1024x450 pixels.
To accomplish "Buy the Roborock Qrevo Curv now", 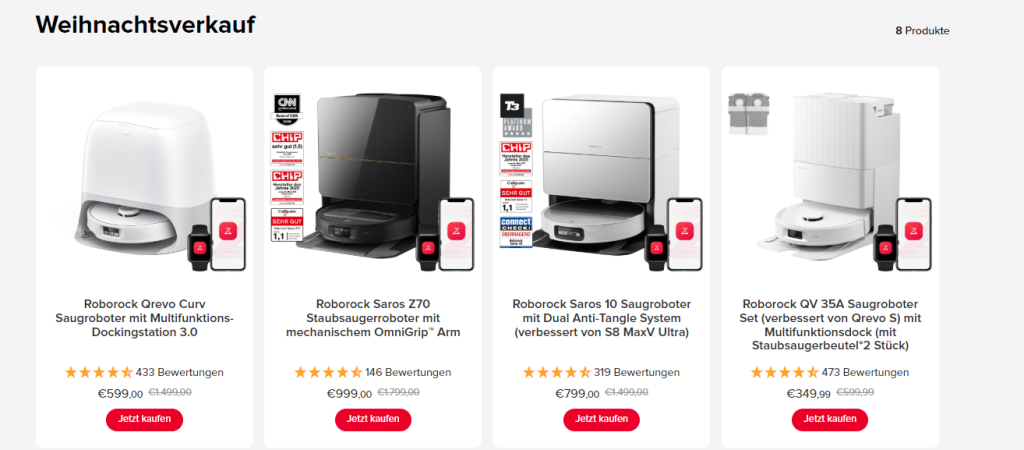I will (144, 419).
